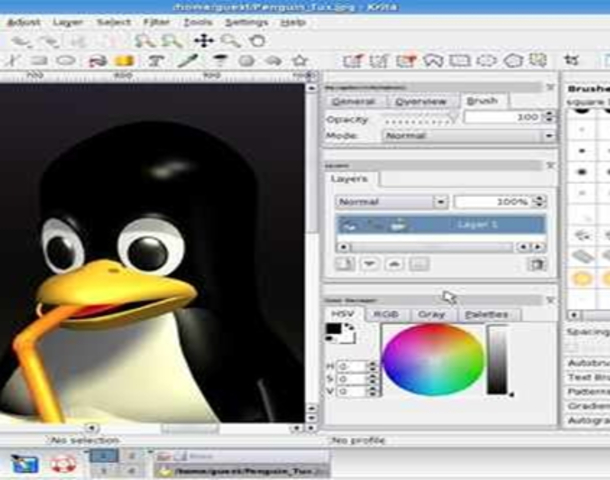610x480 pixels.
Task: Click the S saturation stepper arrows
Action: (x=373, y=378)
